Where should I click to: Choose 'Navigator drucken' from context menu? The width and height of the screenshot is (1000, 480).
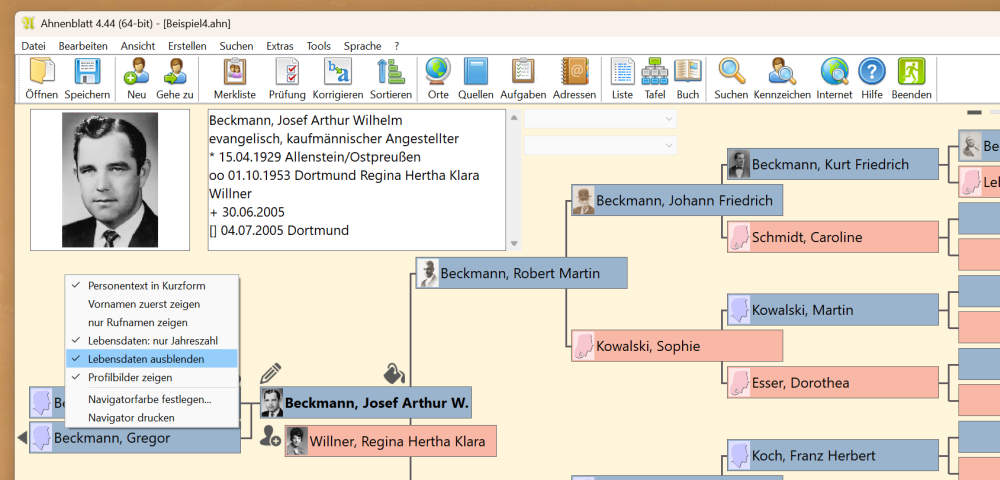(x=131, y=417)
